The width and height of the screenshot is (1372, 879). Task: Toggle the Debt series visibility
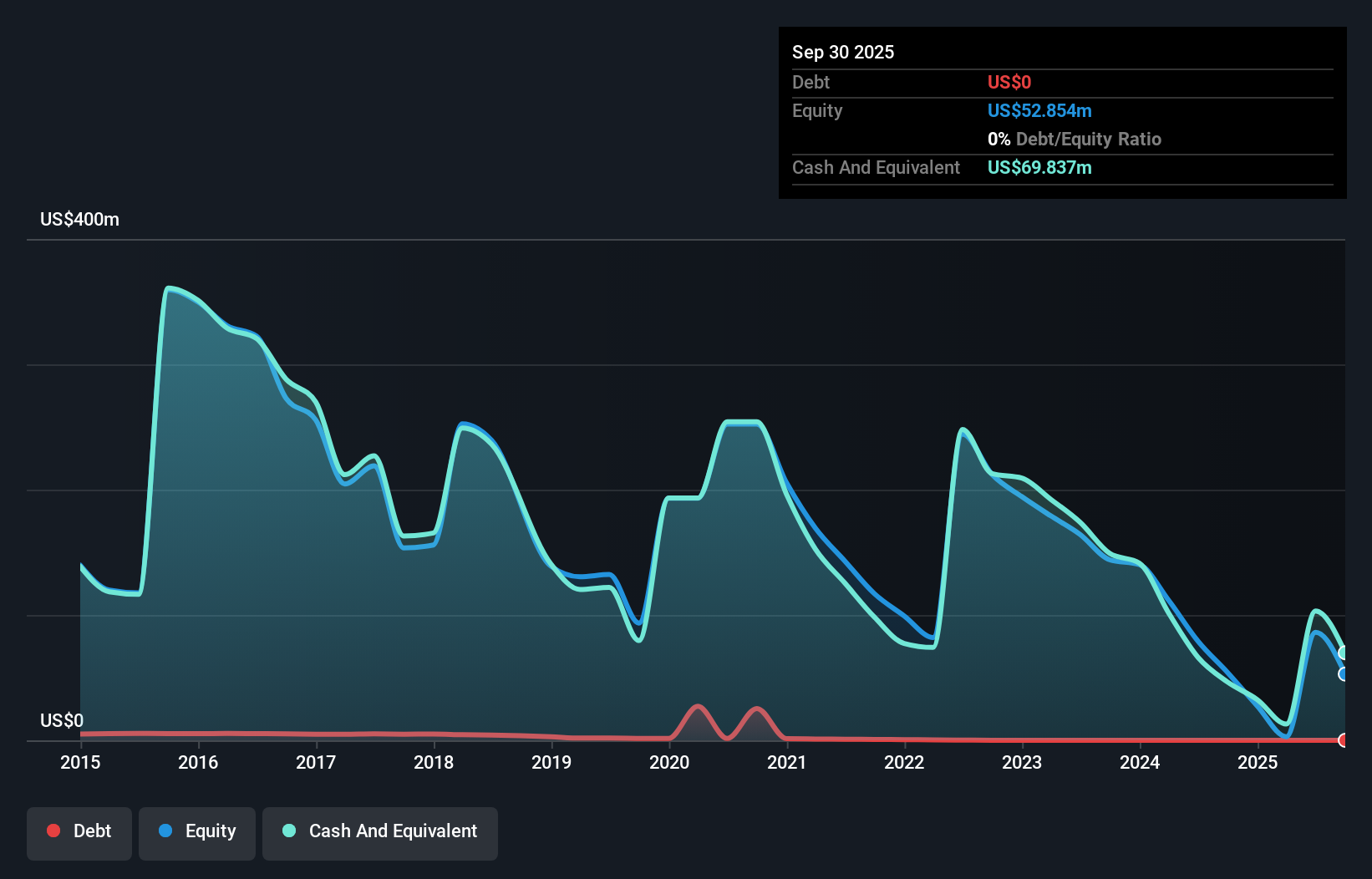79,832
